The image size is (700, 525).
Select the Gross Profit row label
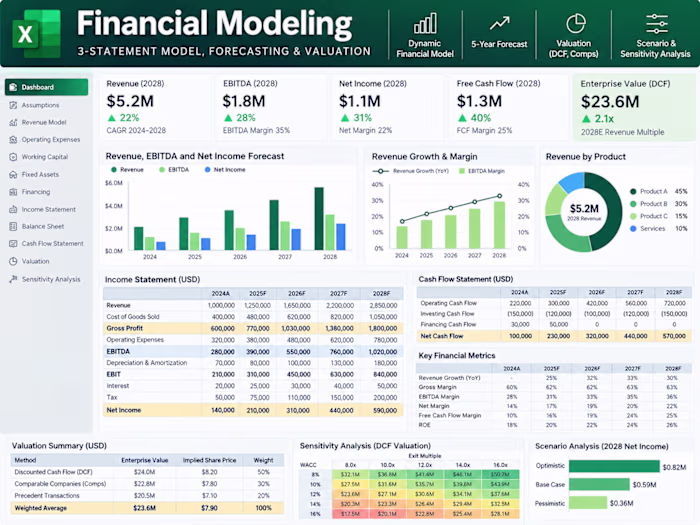125,328
